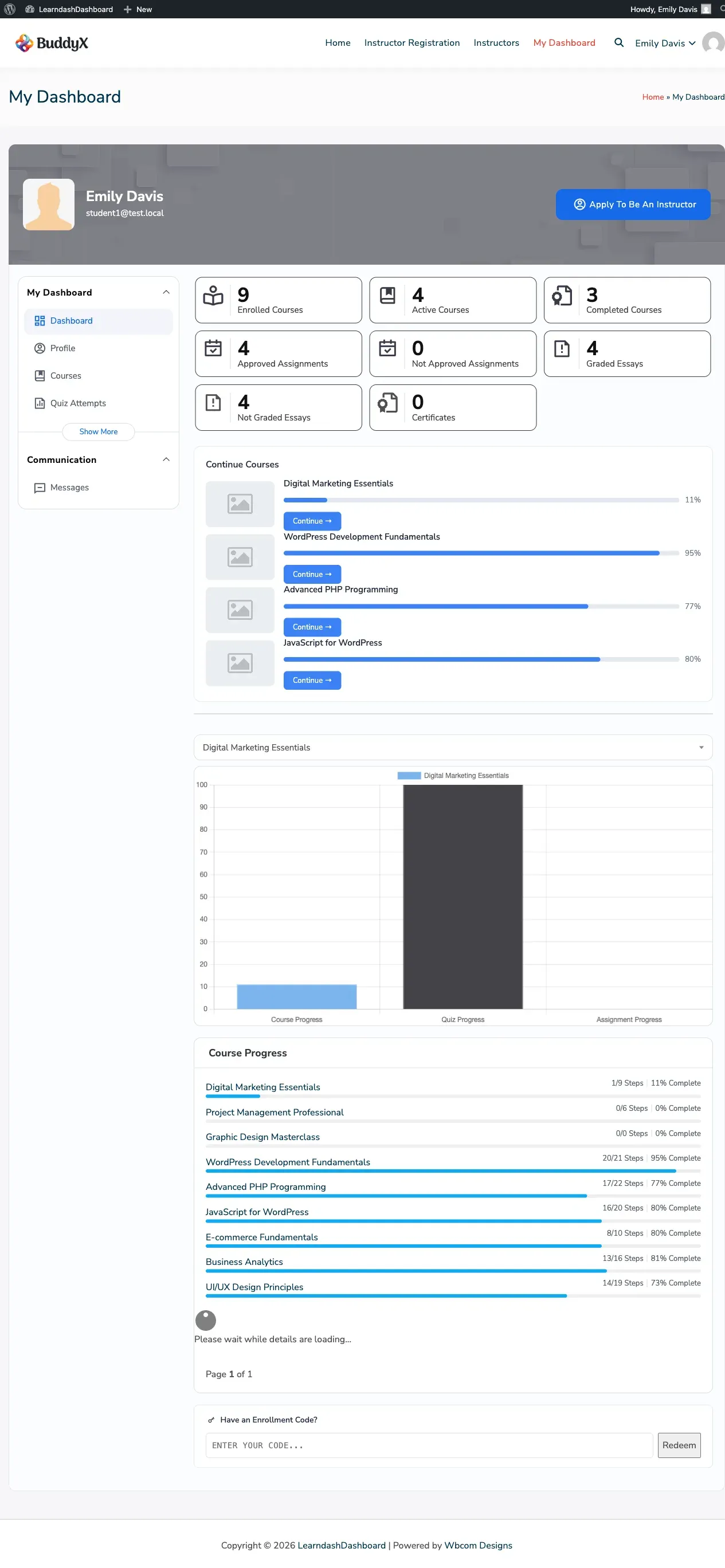The height and width of the screenshot is (1568, 725).
Task: Click Advanced PHP Programming 77% progress bar
Action: [x=481, y=606]
